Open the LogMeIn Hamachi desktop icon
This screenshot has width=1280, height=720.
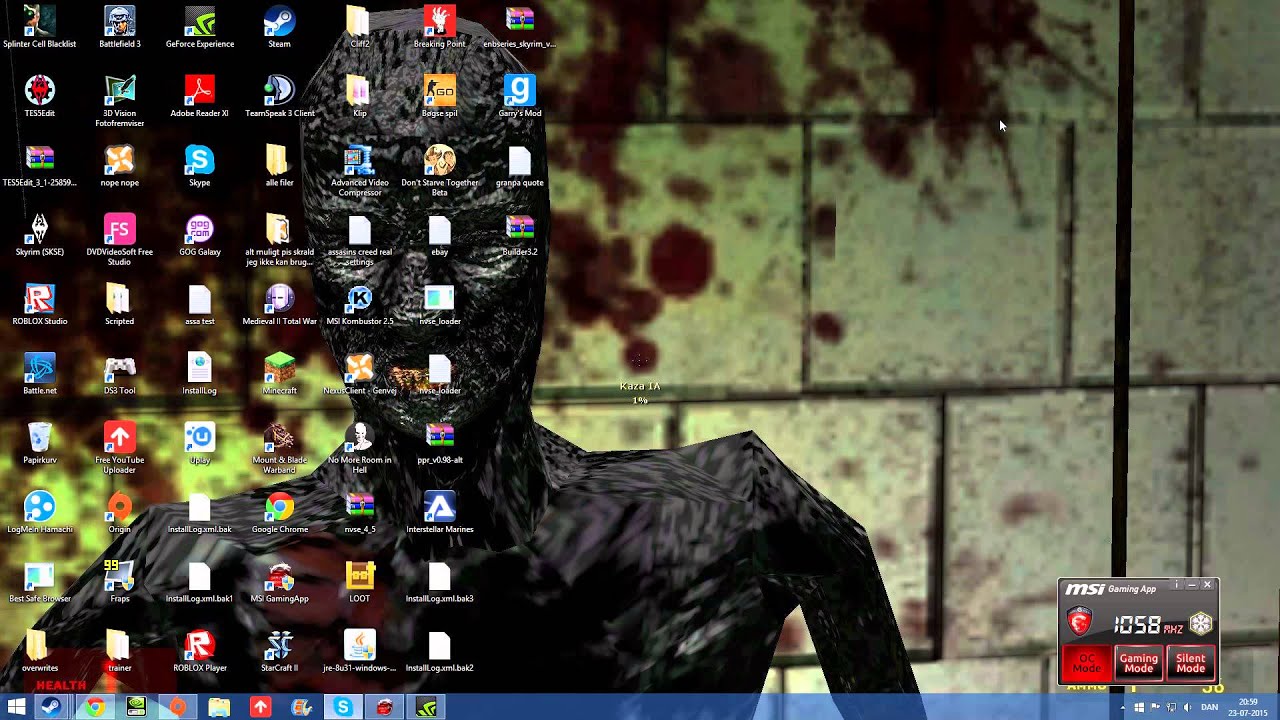tap(40, 510)
